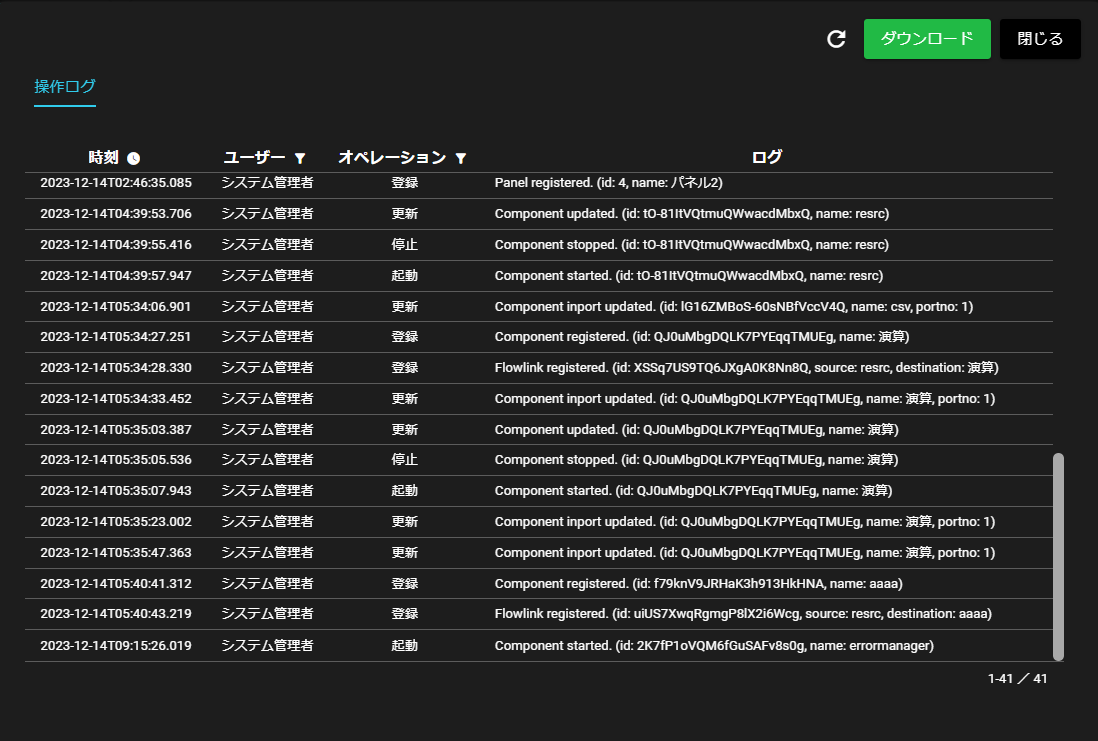The width and height of the screenshot is (1098, 741).
Task: Click the green ダウンロード button
Action: click(926, 39)
